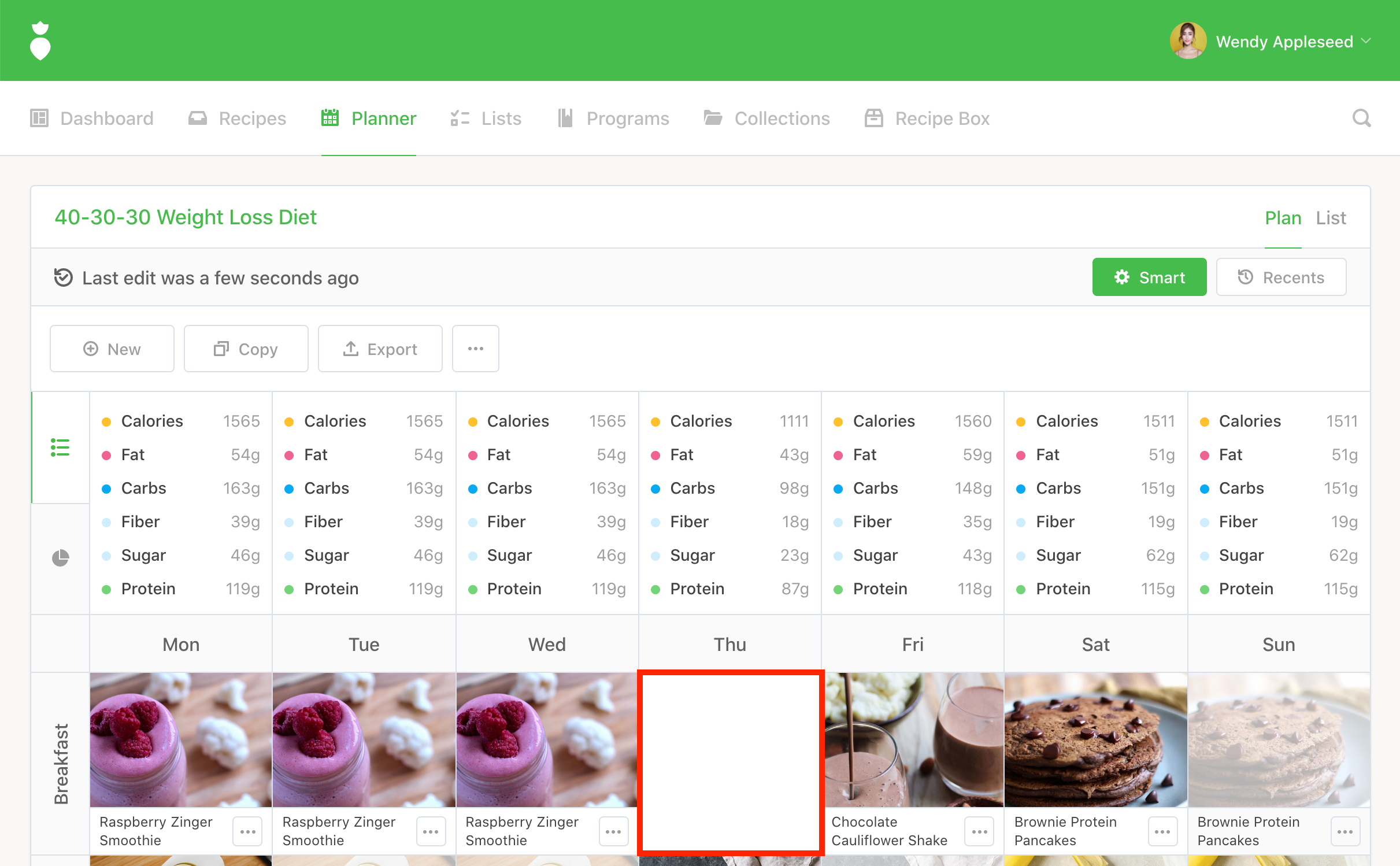Switch to the List view tab
1400x866 pixels.
1331,218
